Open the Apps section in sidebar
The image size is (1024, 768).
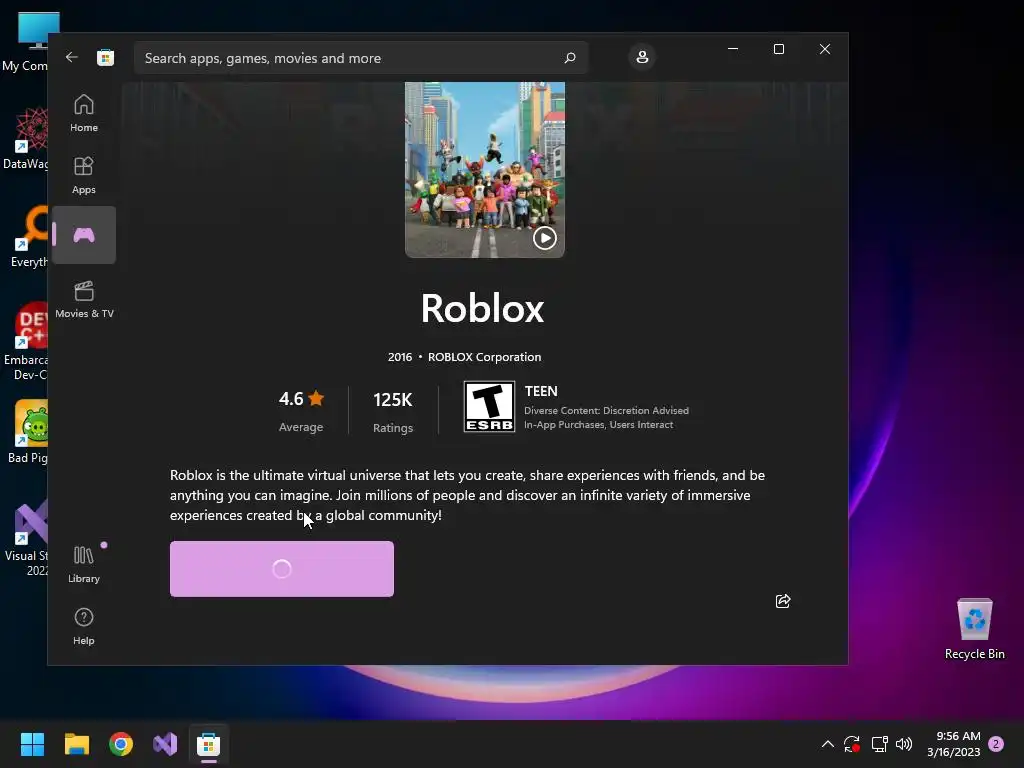point(84,175)
